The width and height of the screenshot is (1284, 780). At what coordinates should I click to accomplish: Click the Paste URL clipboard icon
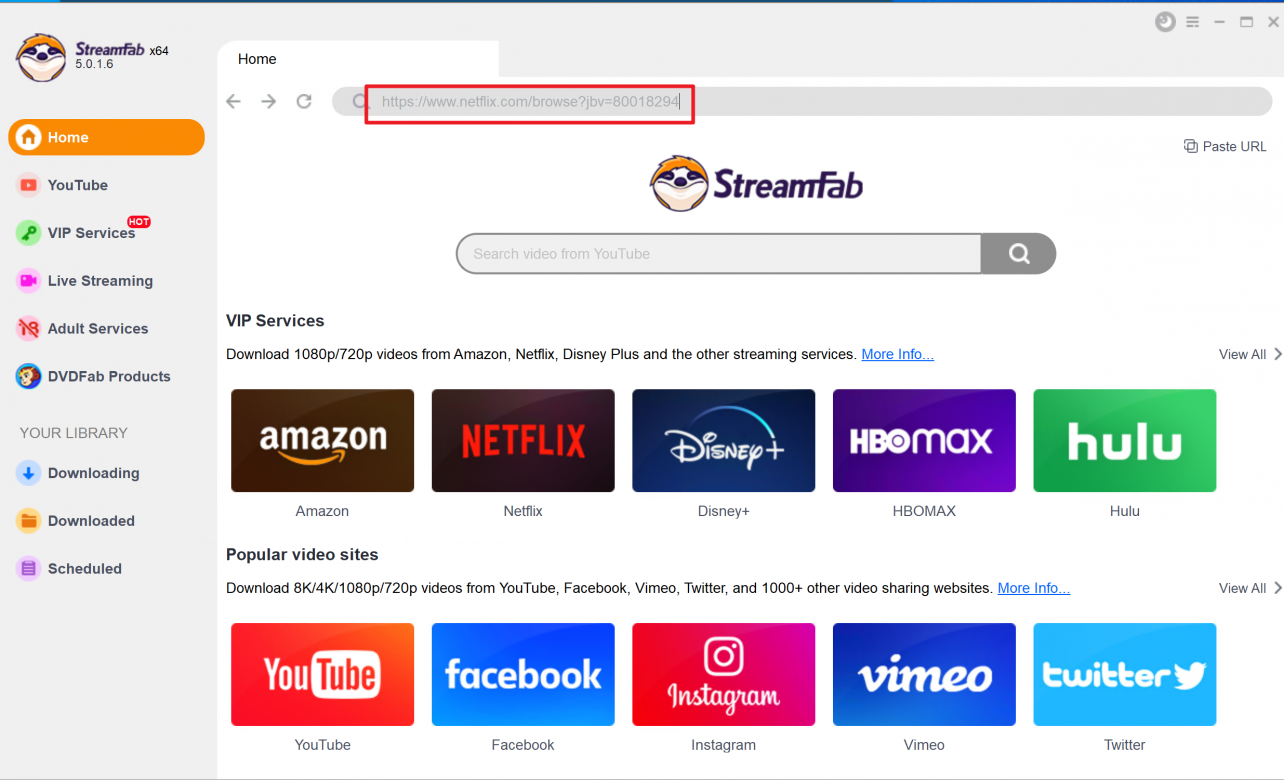click(1190, 146)
